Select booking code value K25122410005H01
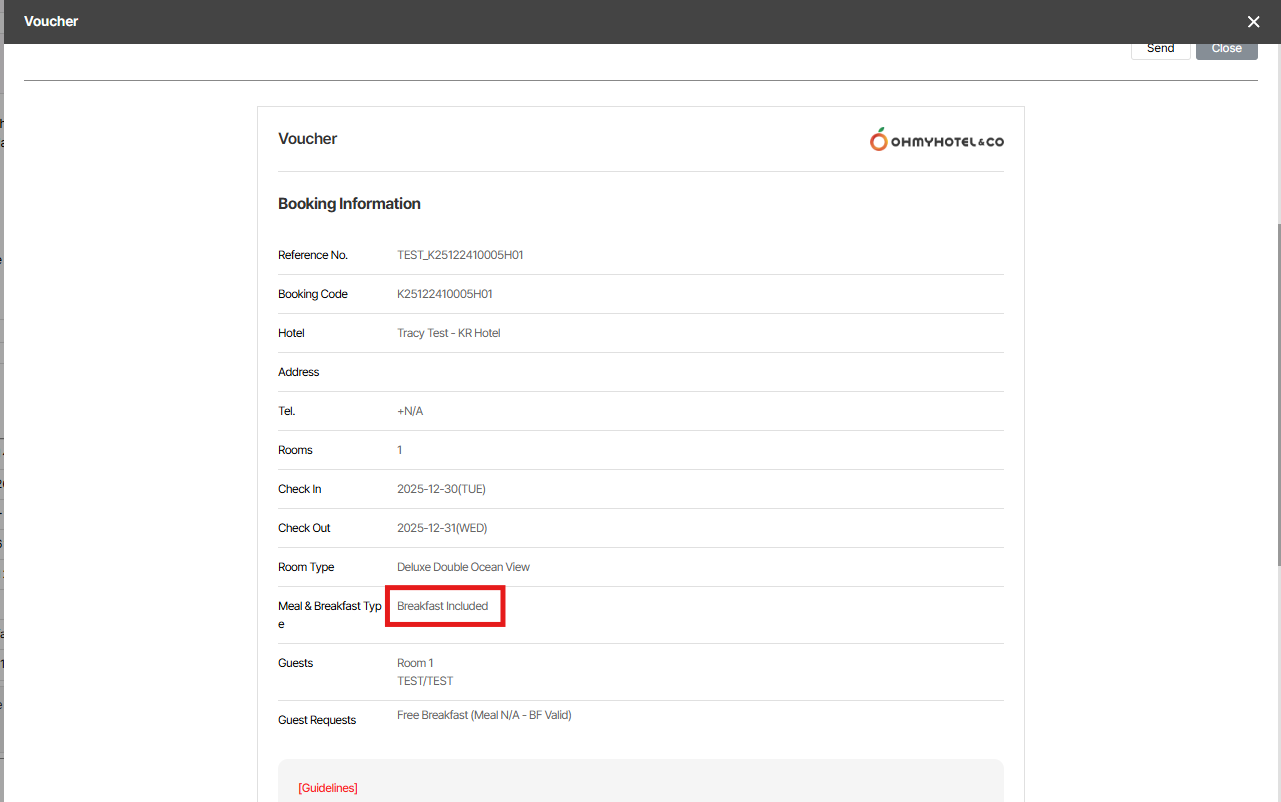 [x=445, y=294]
